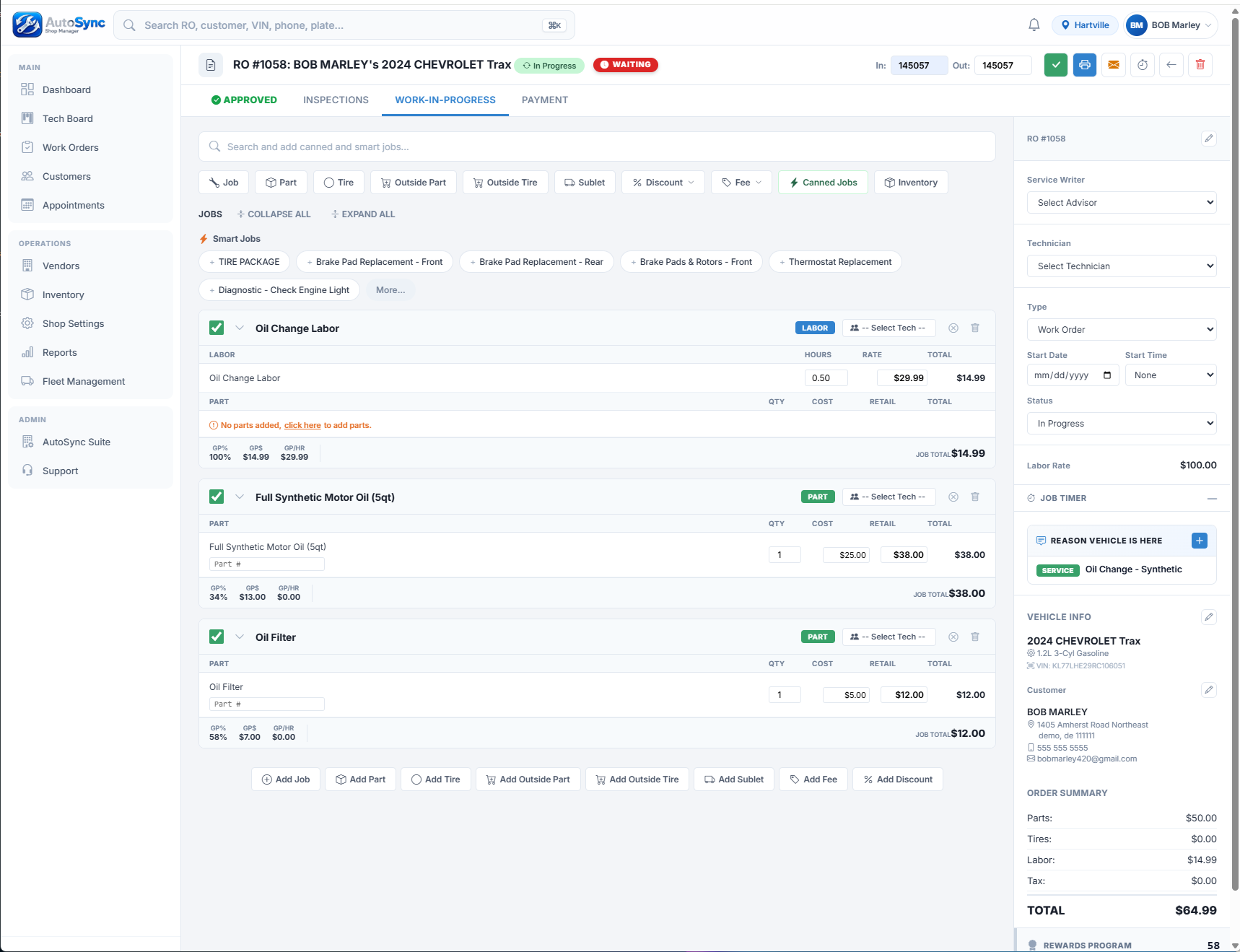
Task: Delete the Full Synthetic Motor Oil job
Action: (975, 497)
